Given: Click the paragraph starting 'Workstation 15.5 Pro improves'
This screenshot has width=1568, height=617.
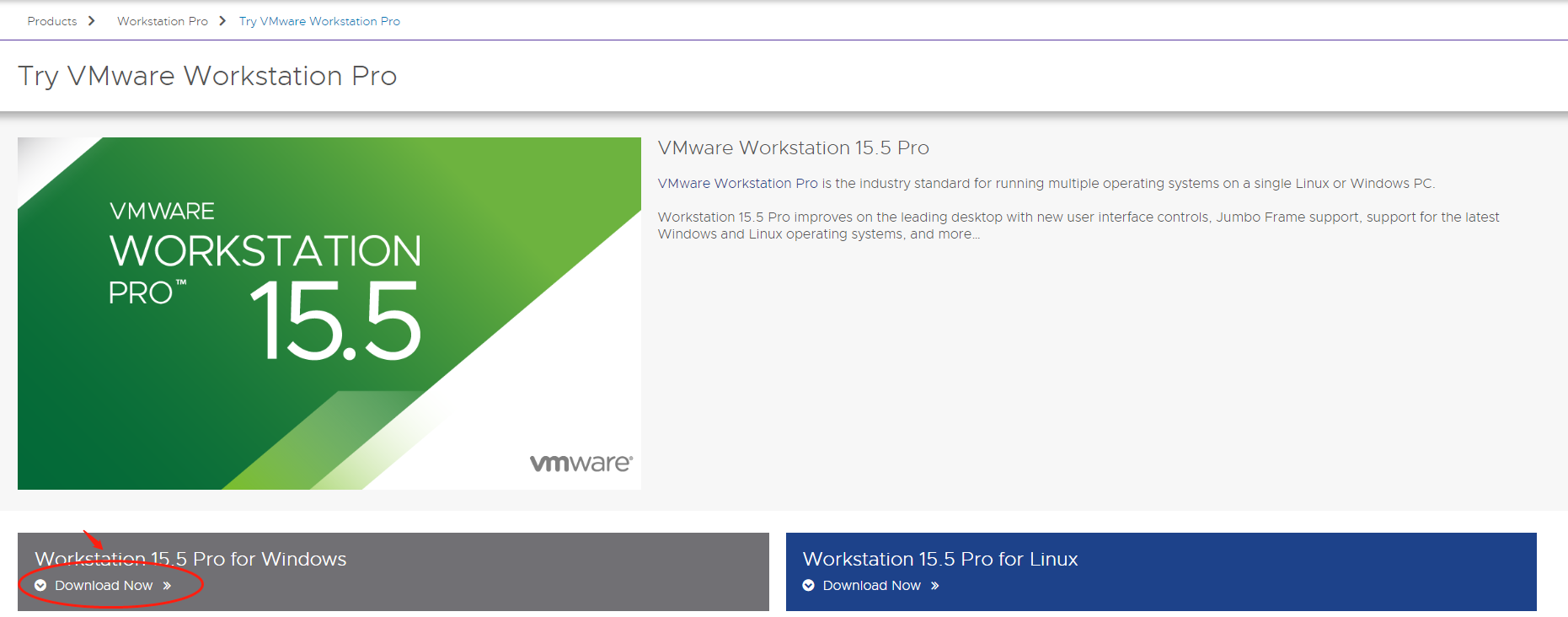Looking at the screenshot, I should tap(1078, 226).
